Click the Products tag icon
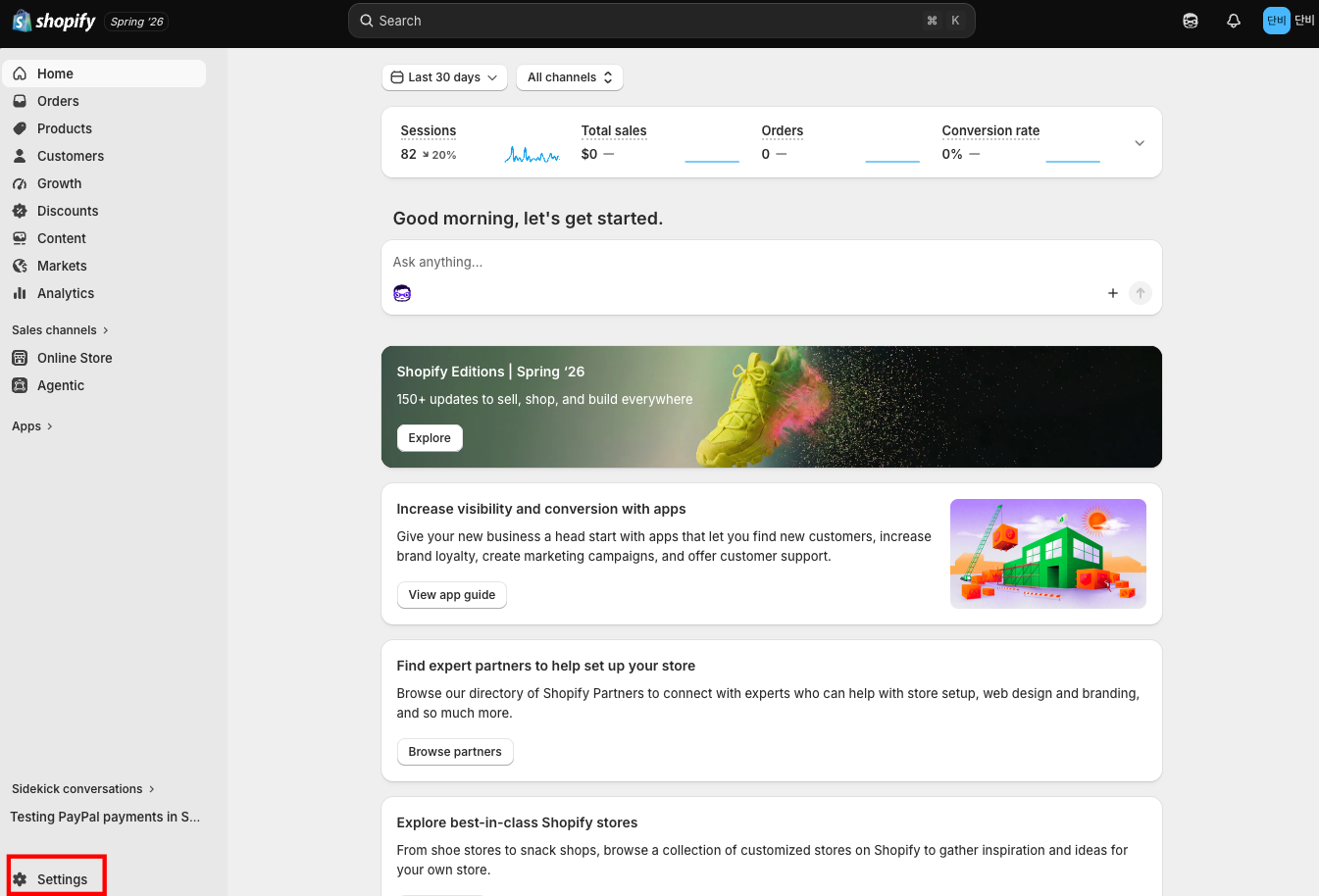 coord(20,128)
